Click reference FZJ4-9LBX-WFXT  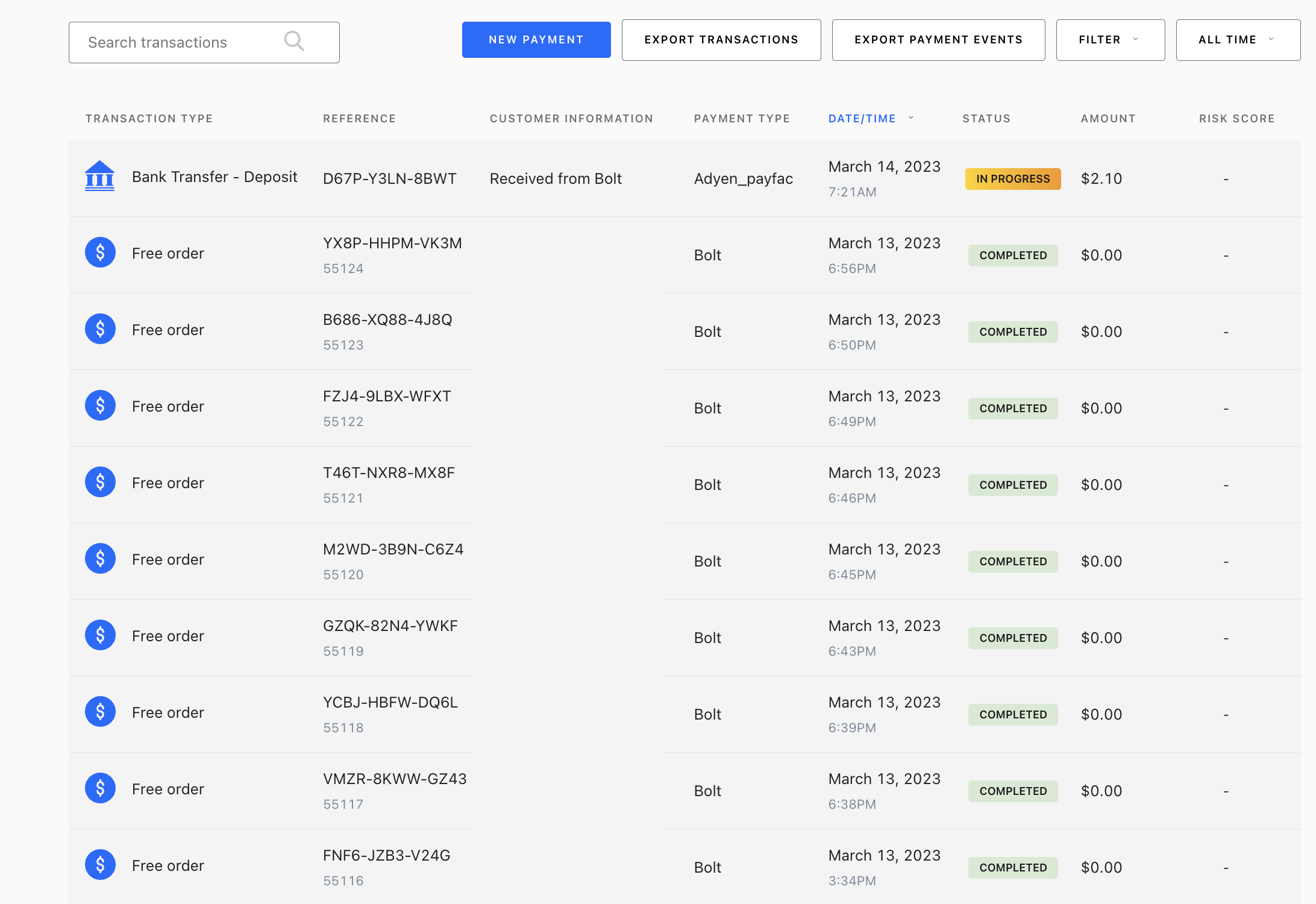387,397
